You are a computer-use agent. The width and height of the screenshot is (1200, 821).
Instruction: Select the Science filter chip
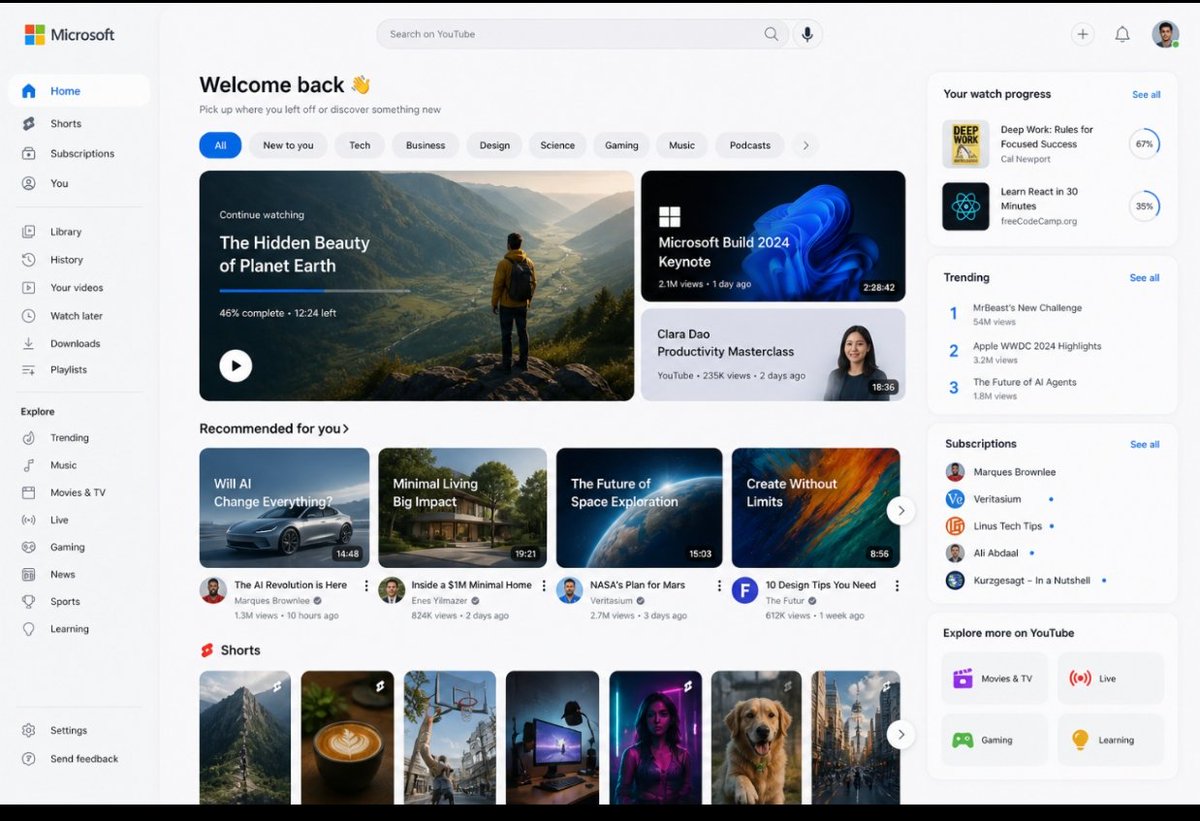coord(557,146)
